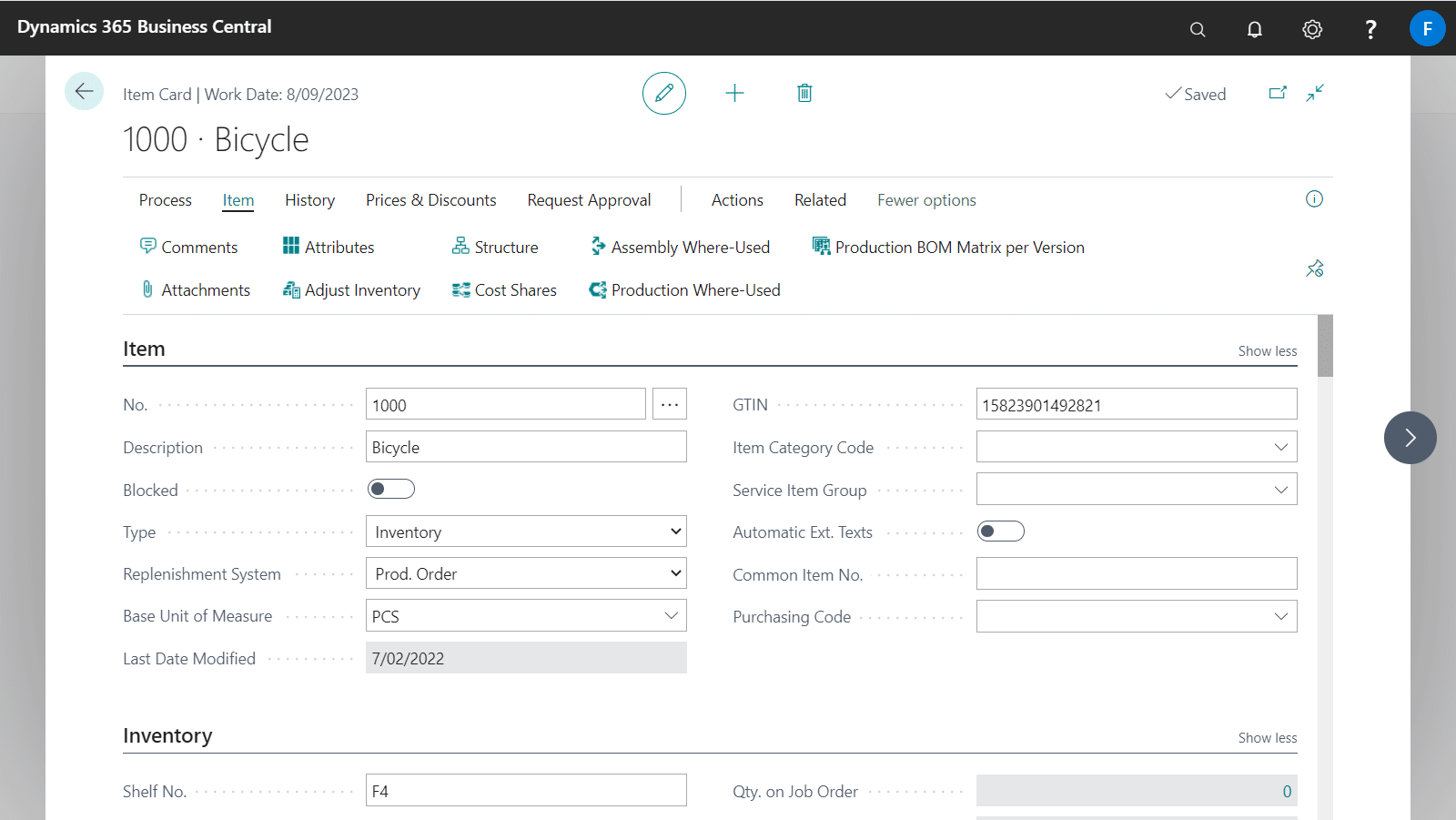Image resolution: width=1456 pixels, height=820 pixels.
Task: Click Common Item No. field
Action: [x=1137, y=573]
